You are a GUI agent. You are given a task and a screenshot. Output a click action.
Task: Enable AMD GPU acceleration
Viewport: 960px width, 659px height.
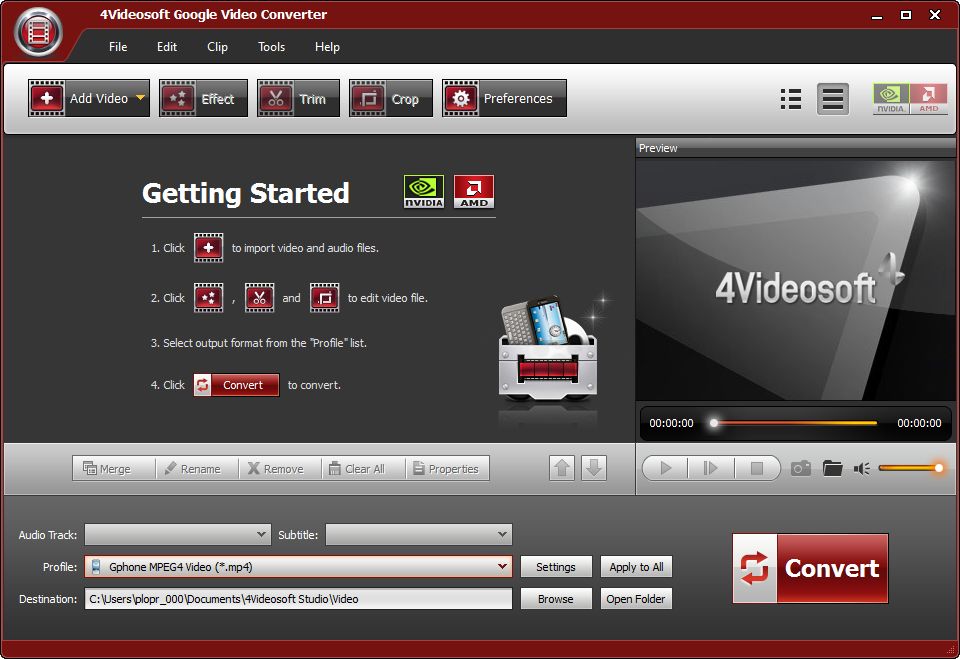[x=928, y=98]
